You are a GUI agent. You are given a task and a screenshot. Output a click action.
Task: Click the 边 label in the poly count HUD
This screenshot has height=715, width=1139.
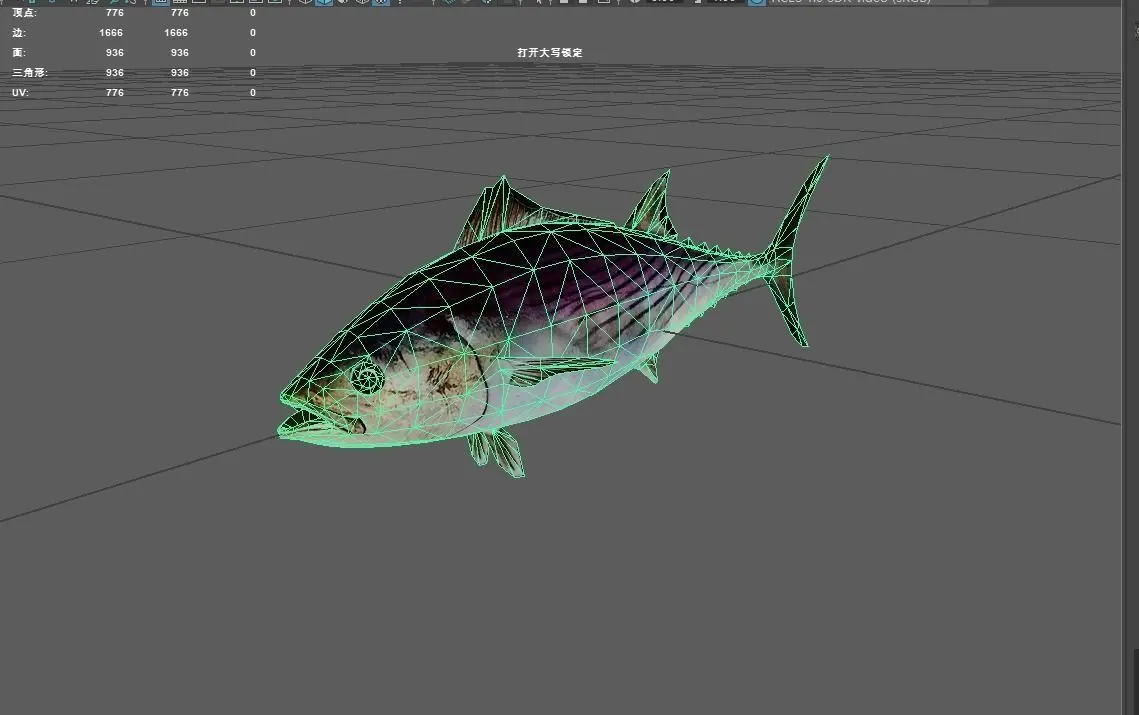click(x=19, y=33)
